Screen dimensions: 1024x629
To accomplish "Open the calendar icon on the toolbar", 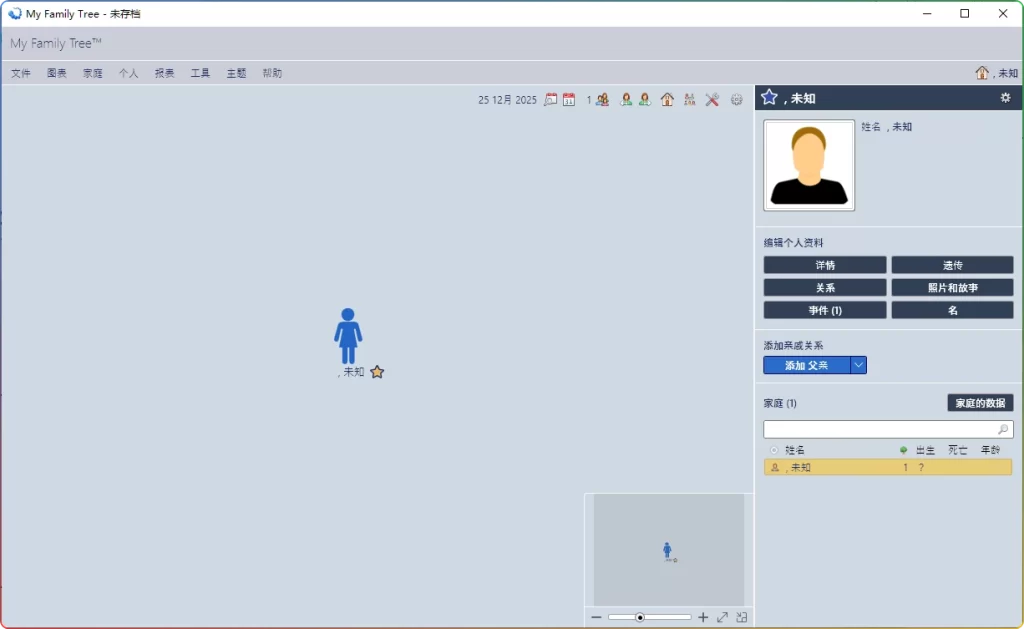I will tap(568, 100).
